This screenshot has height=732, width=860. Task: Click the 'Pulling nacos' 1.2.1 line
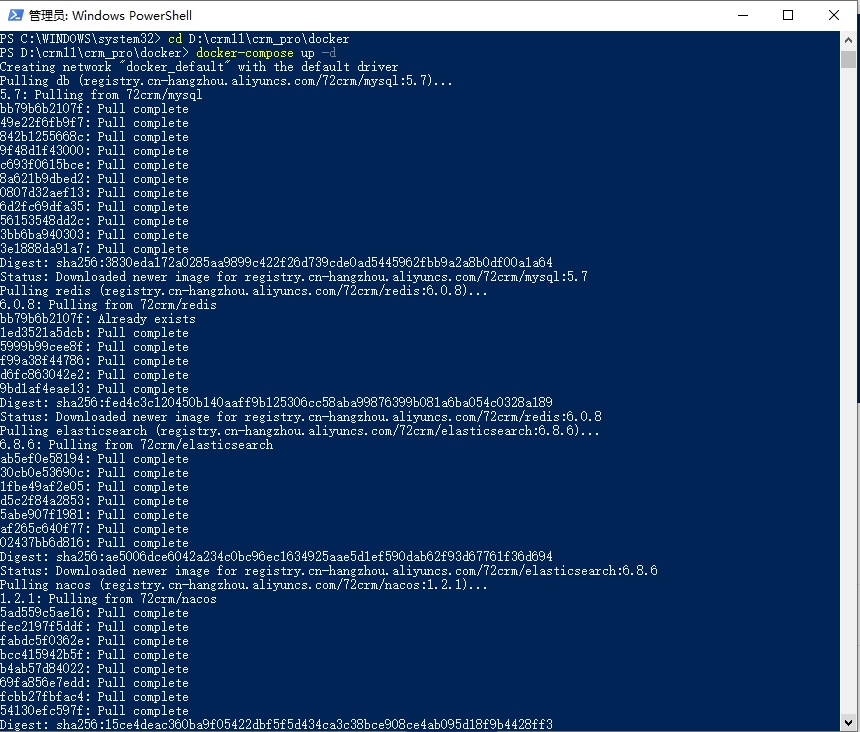244,585
